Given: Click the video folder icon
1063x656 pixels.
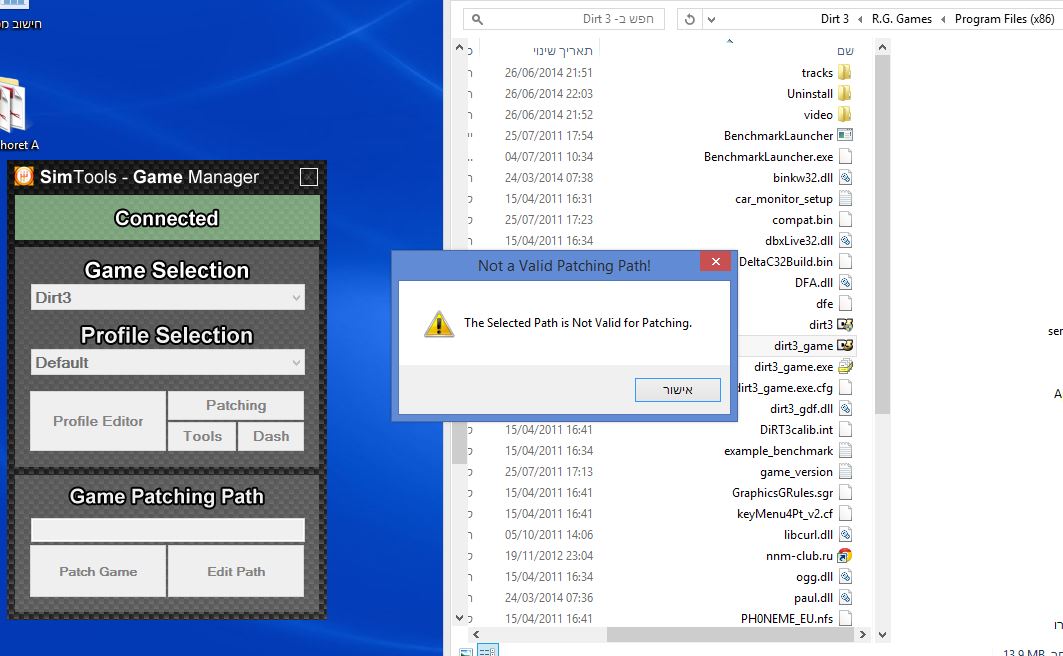Looking at the screenshot, I should tap(845, 114).
